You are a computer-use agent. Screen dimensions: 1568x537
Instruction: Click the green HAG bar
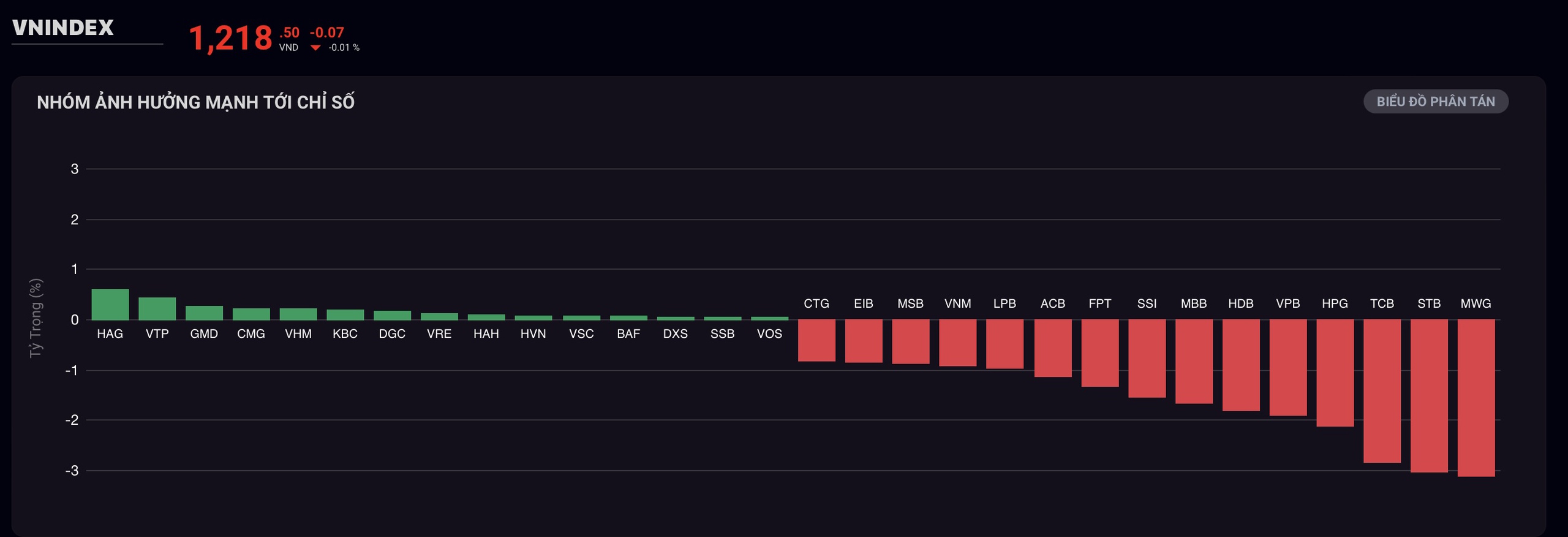coord(110,305)
